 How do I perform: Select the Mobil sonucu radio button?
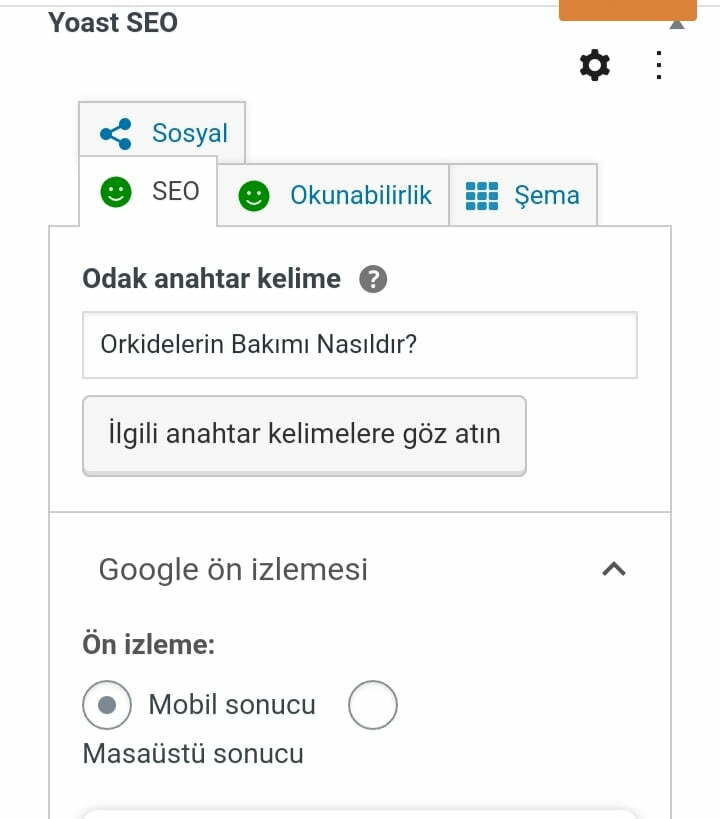pyautogui.click(x=107, y=705)
